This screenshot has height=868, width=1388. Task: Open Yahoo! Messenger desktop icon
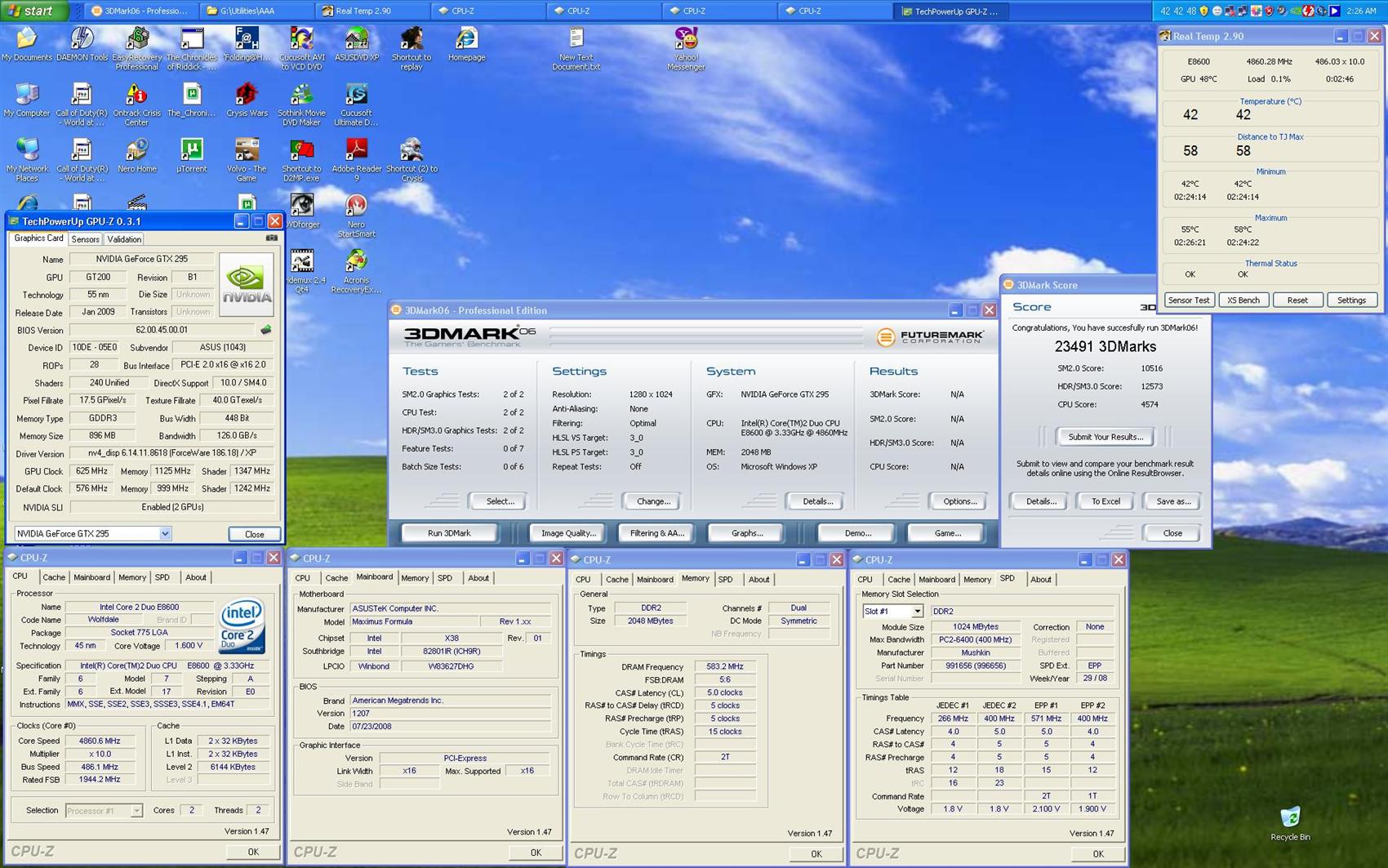click(686, 49)
